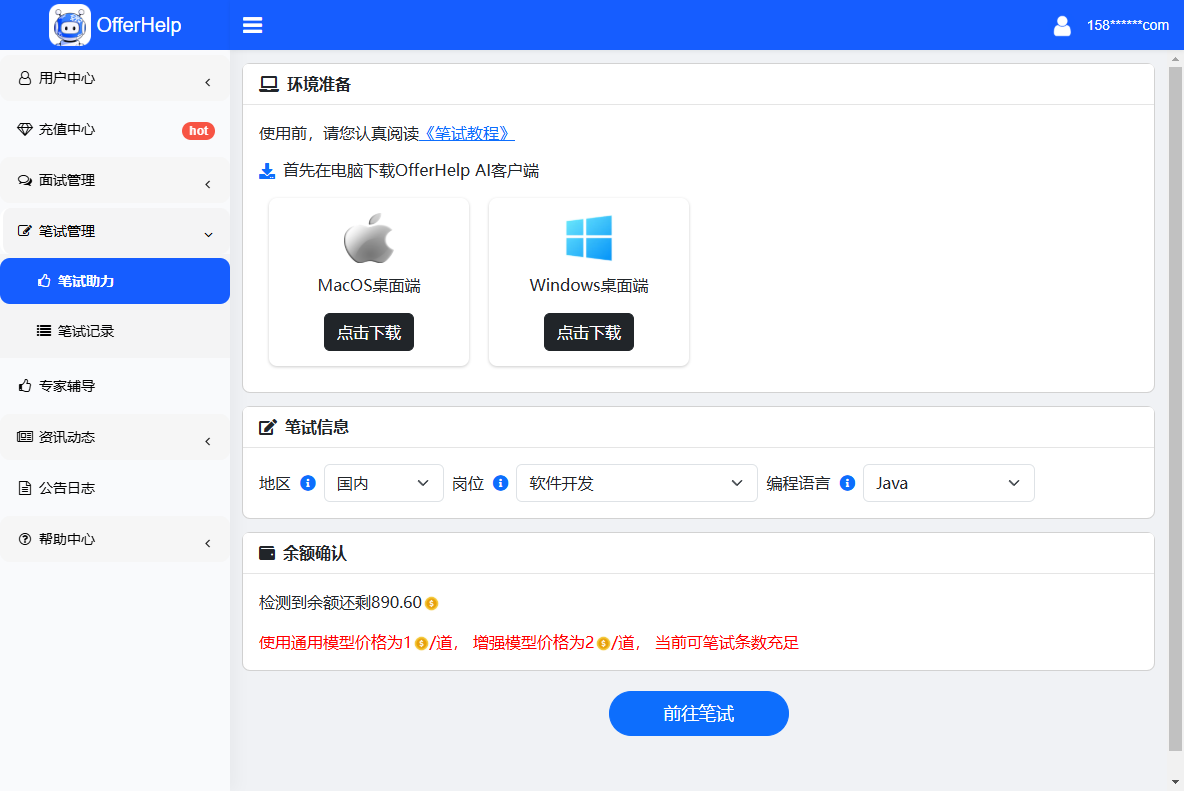Toggle the hamburger sidebar menu

pyautogui.click(x=252, y=25)
